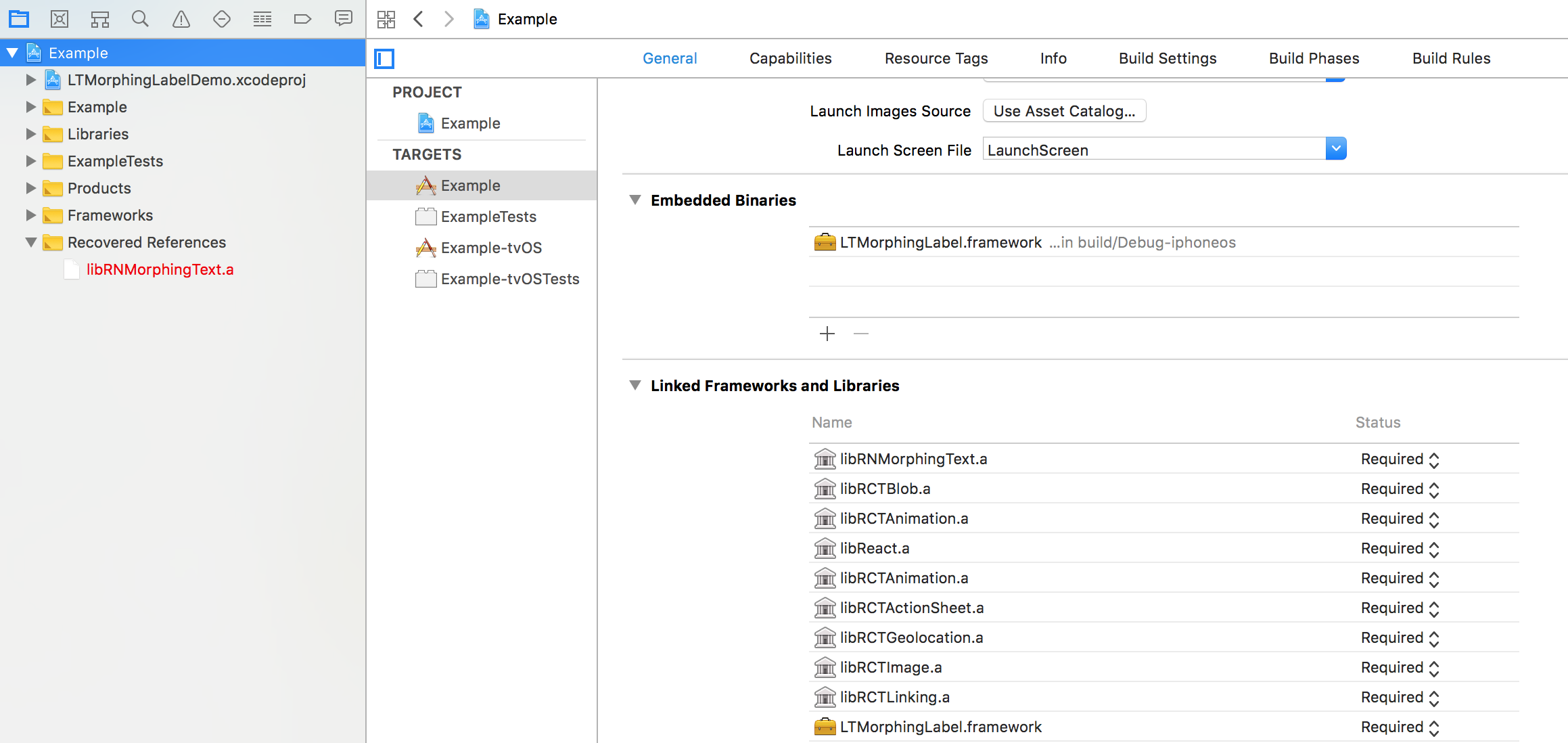The image size is (1568, 743).
Task: Change libRCTActionSheet.a Required status stepper
Action: tap(1434, 609)
